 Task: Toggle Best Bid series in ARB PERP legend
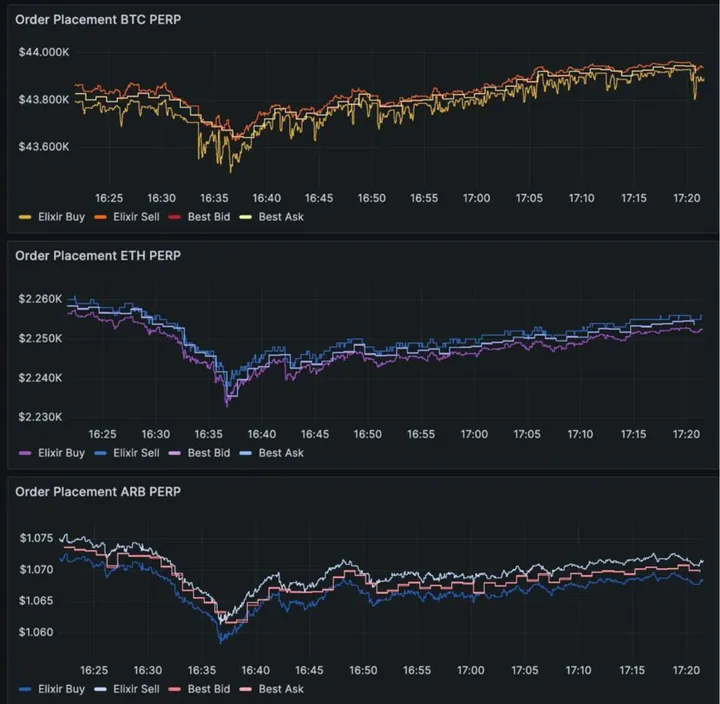point(208,689)
